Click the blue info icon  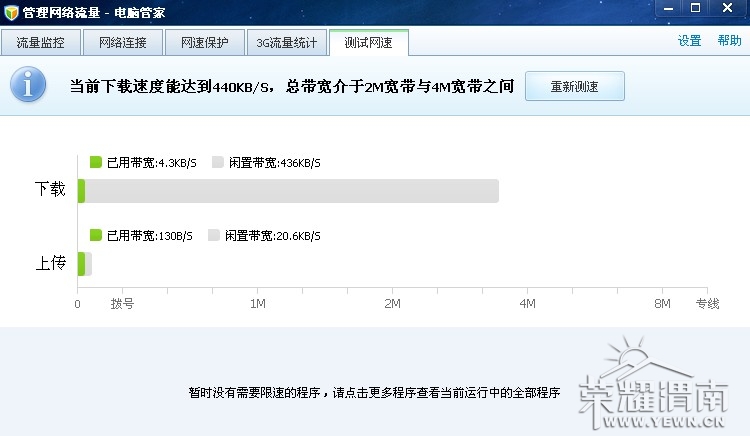click(x=28, y=84)
